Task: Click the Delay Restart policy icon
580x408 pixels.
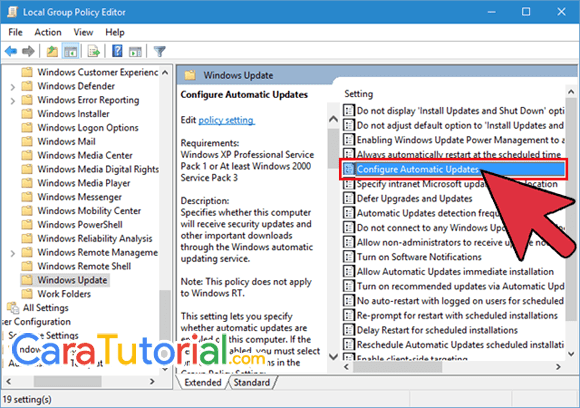Action: point(348,330)
